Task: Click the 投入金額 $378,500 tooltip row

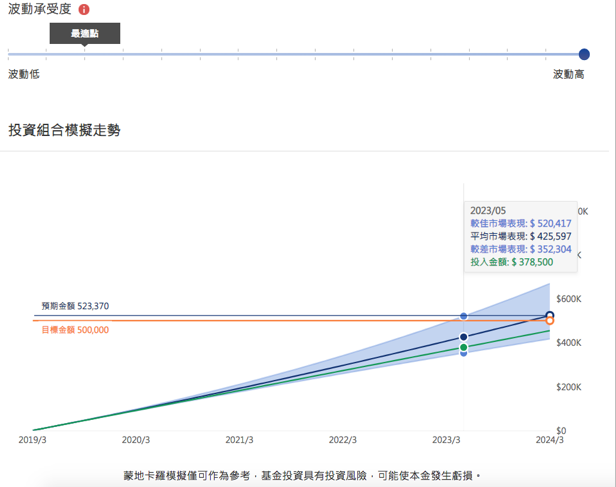Action: point(511,262)
